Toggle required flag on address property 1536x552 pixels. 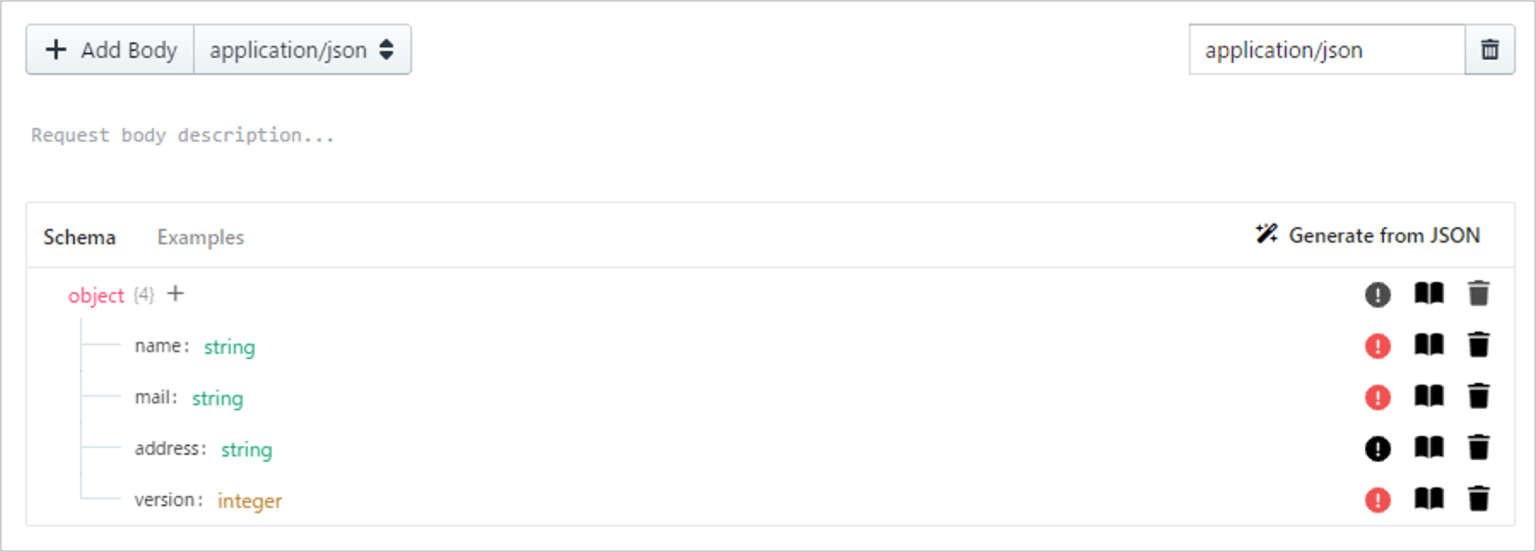coord(1378,449)
